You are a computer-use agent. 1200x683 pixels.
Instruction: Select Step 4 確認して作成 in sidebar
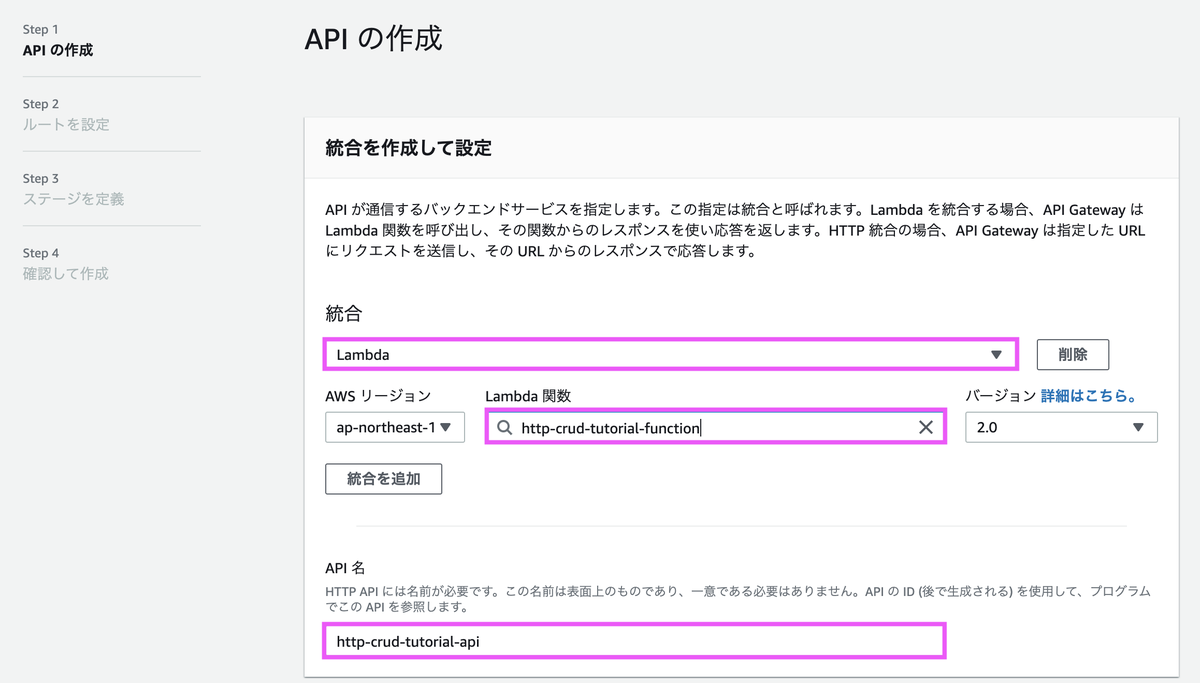coord(65,264)
